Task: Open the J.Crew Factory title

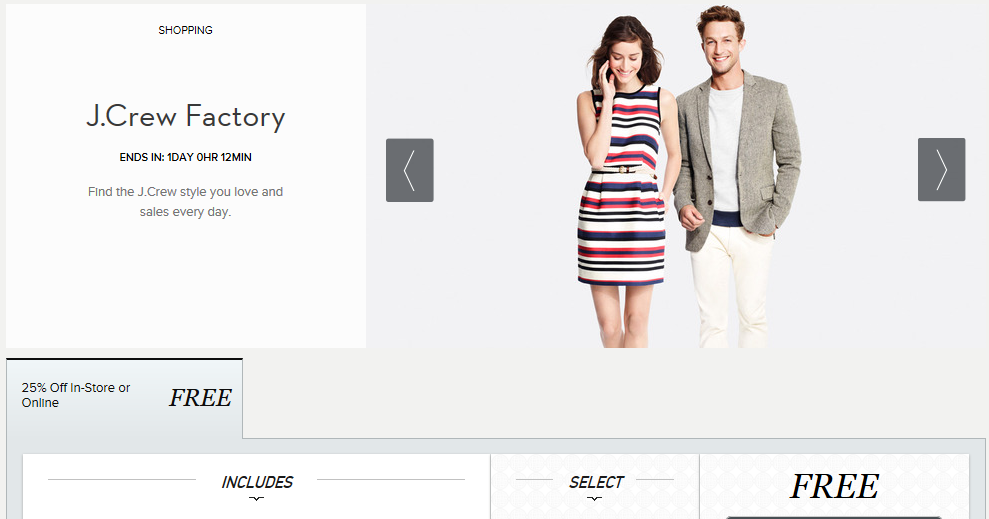Action: click(x=185, y=117)
